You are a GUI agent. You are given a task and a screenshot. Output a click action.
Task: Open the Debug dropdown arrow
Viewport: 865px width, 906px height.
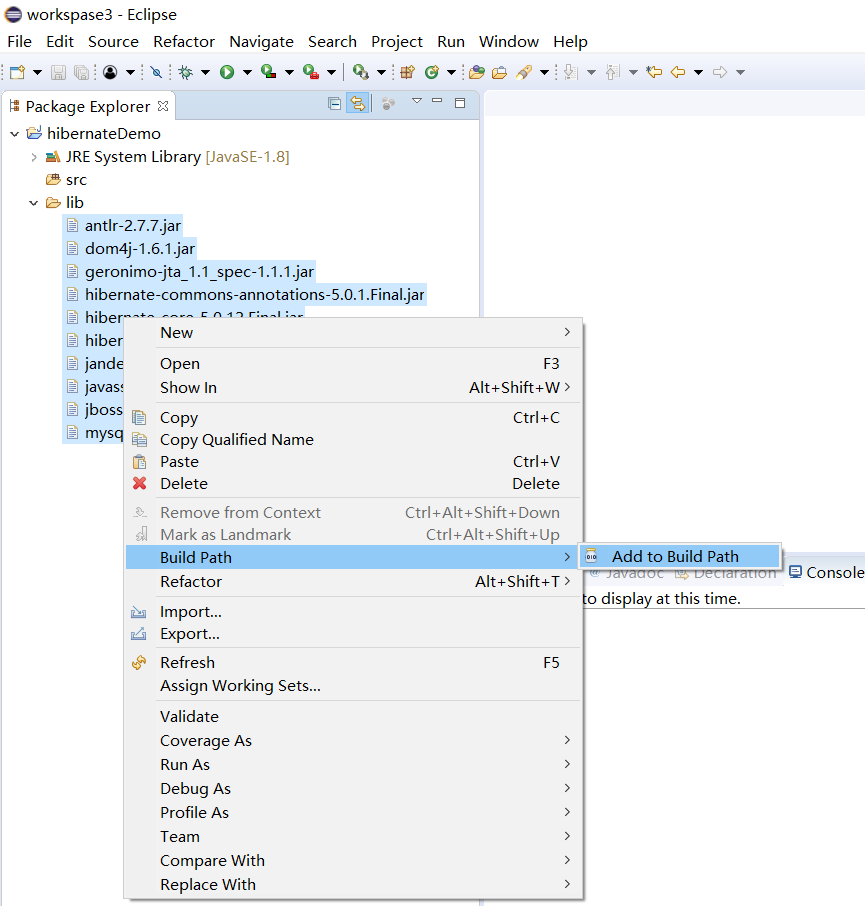point(205,72)
